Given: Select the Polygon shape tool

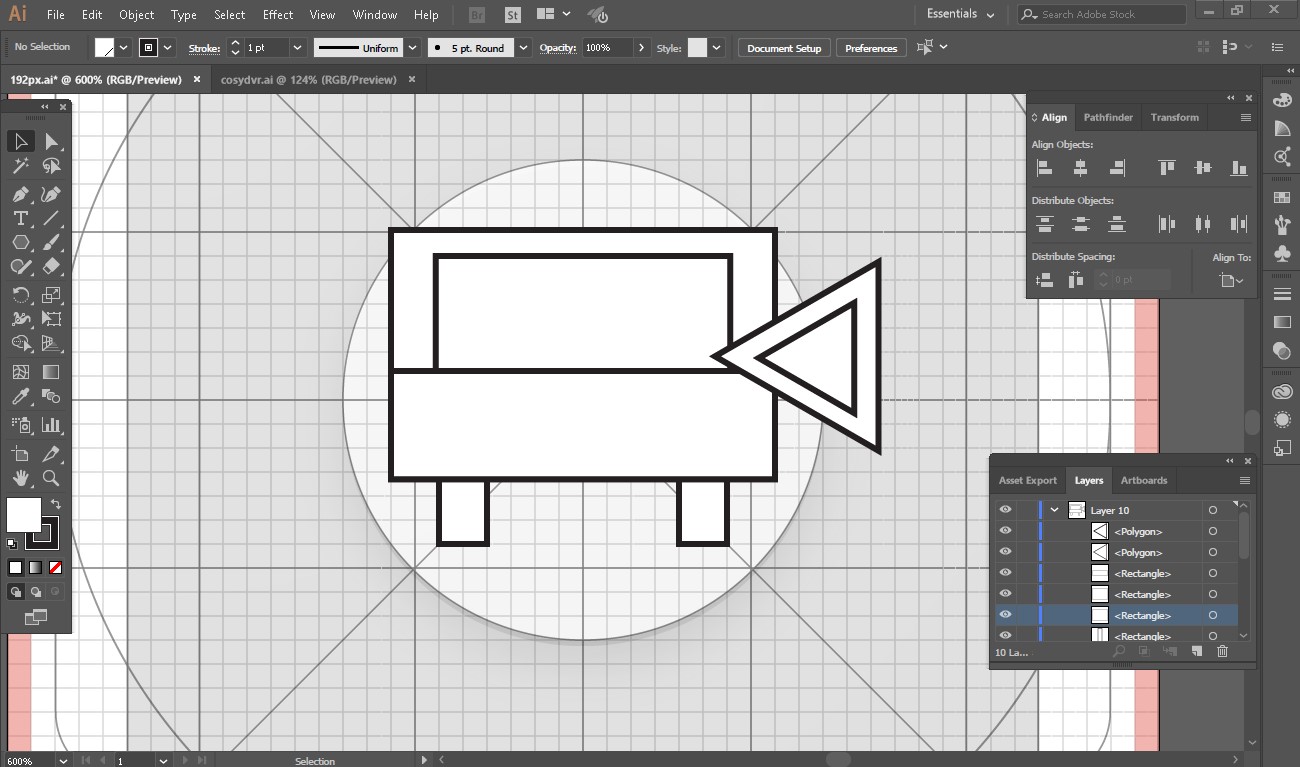Looking at the screenshot, I should click(x=20, y=242).
